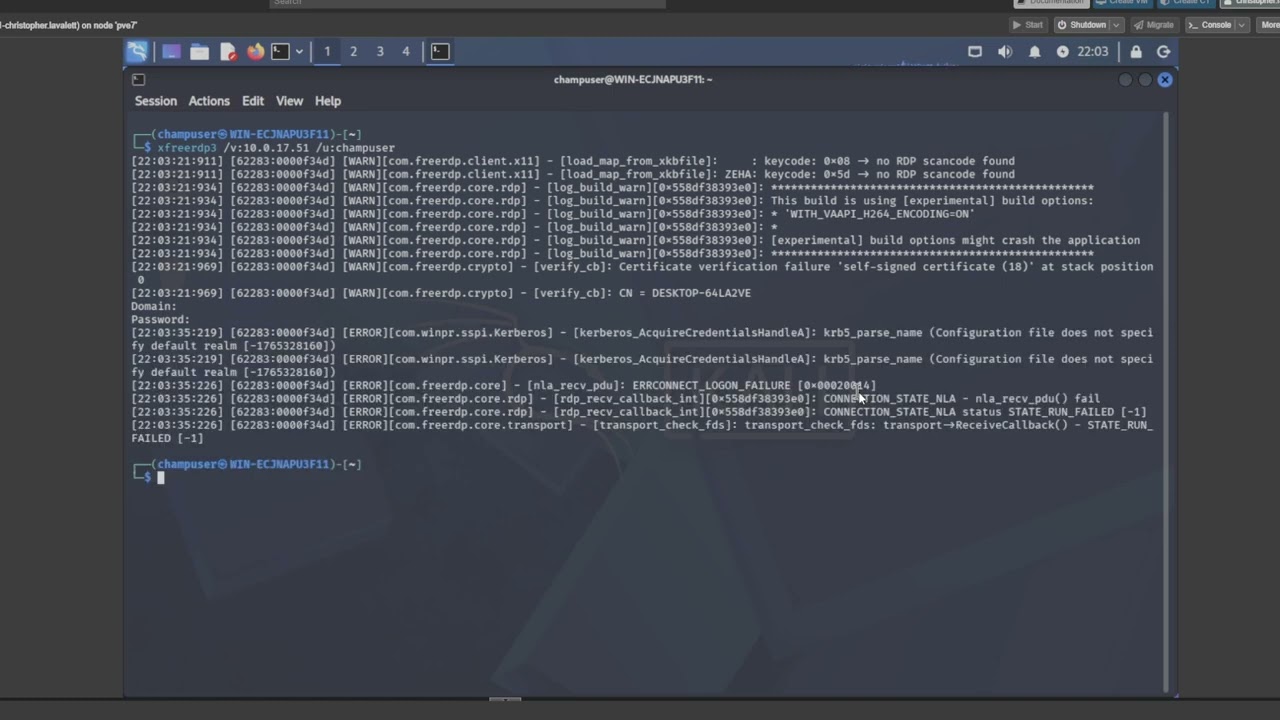
Task: Click the display/screen tray icon
Action: coord(975,52)
